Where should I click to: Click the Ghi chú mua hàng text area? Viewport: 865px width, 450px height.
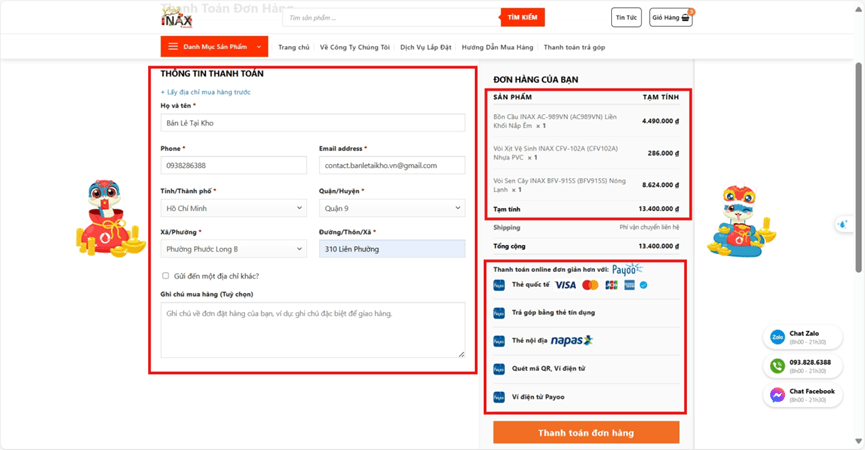click(x=312, y=330)
